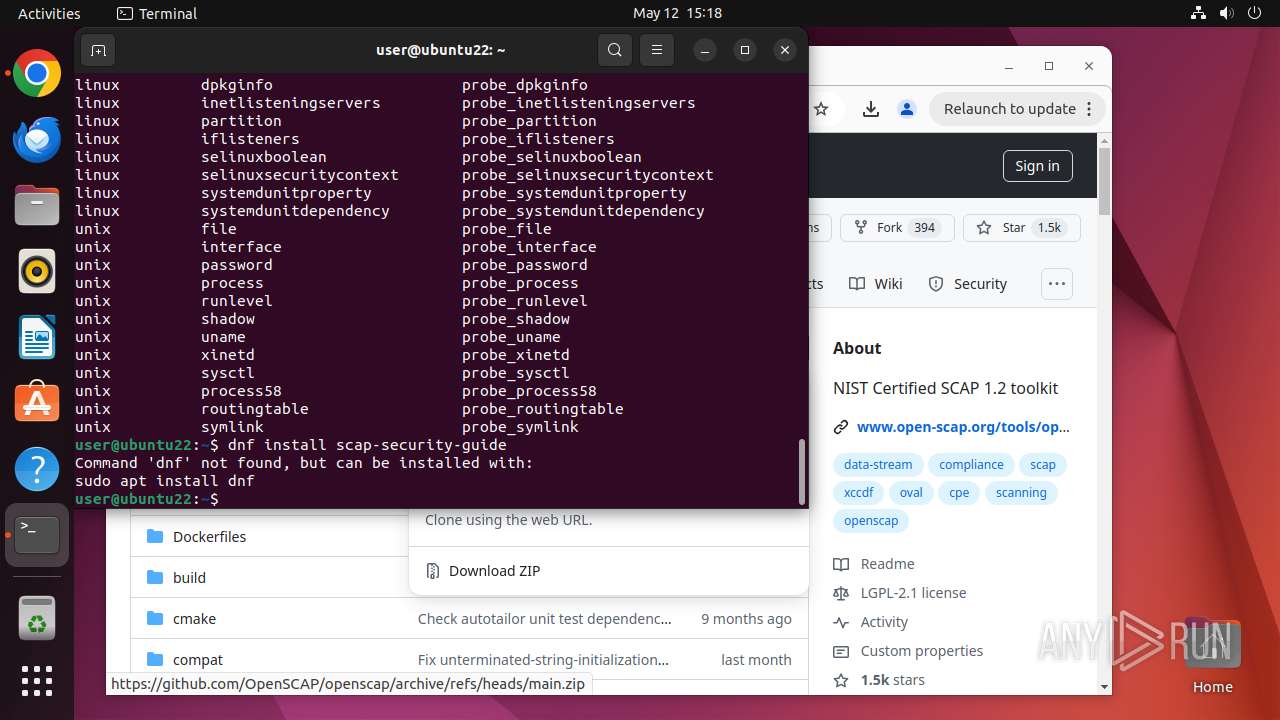1280x720 pixels.
Task: Open Terminal app menu in top bar
Action: click(x=157, y=13)
